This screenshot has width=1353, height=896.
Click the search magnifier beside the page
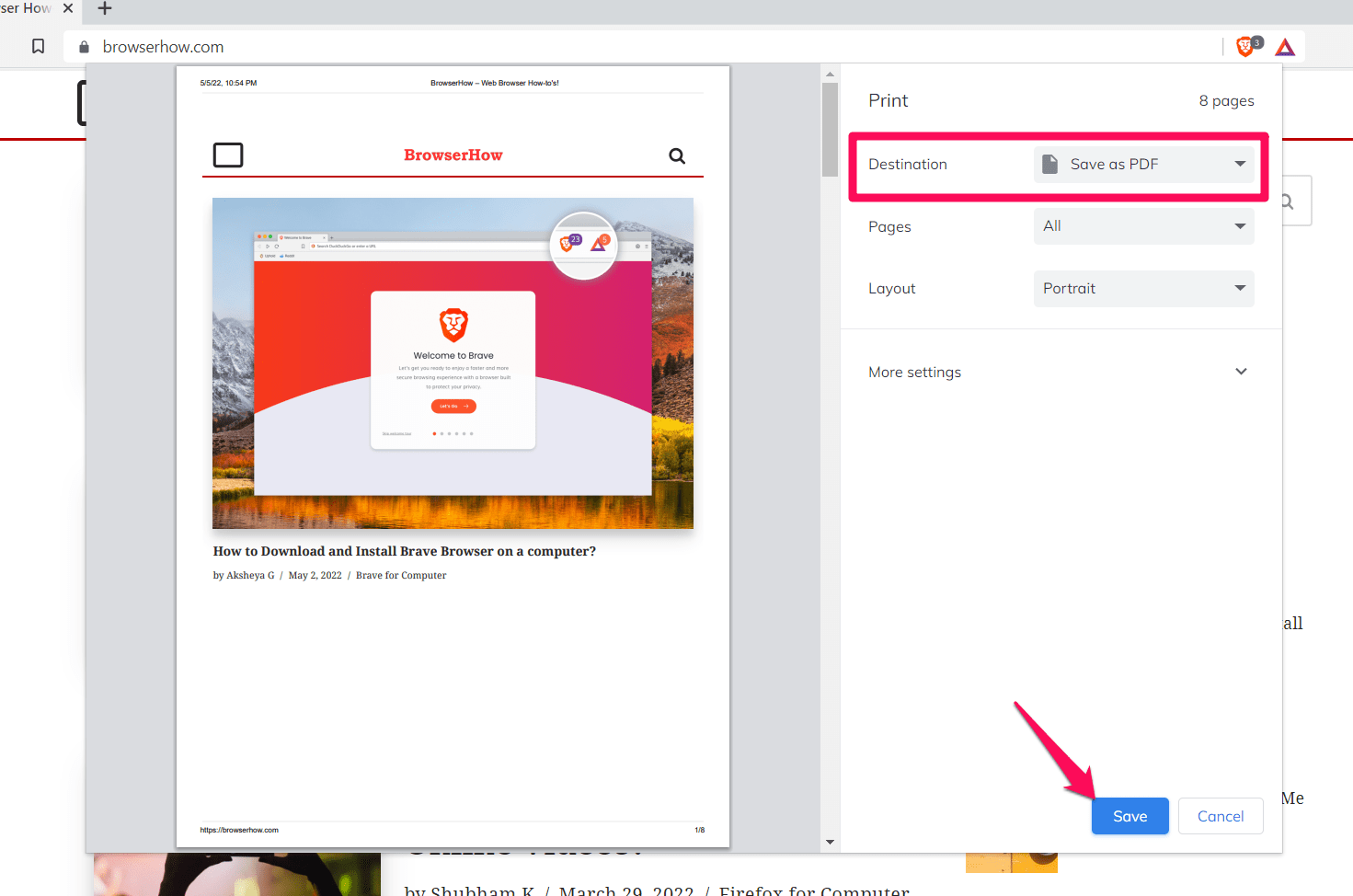[x=1286, y=200]
